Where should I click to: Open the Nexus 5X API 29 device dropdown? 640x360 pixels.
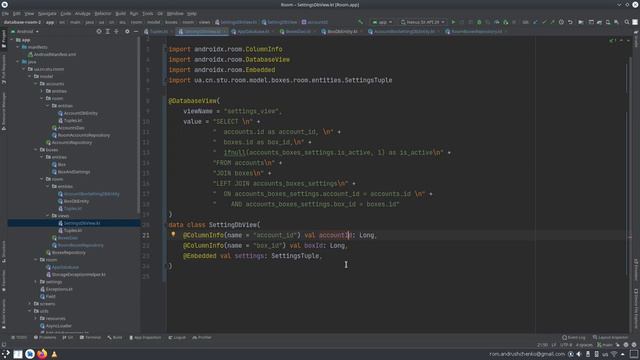(x=422, y=22)
